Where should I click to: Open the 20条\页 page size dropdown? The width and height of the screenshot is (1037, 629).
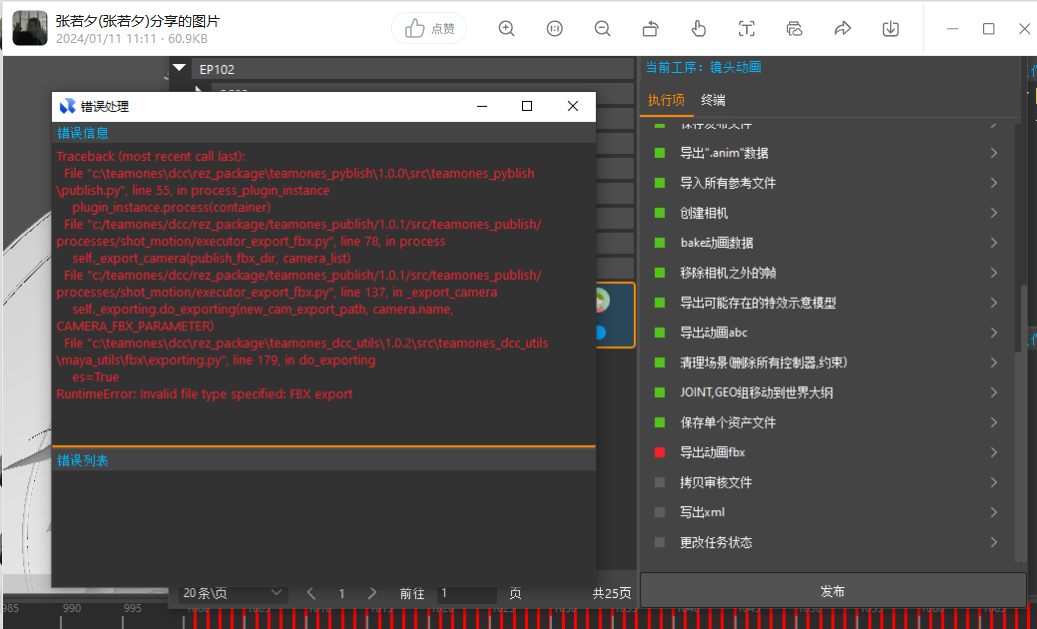(233, 594)
